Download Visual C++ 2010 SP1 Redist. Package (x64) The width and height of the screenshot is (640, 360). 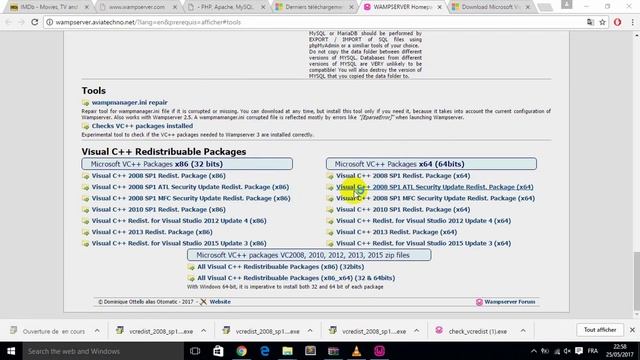pos(403,209)
